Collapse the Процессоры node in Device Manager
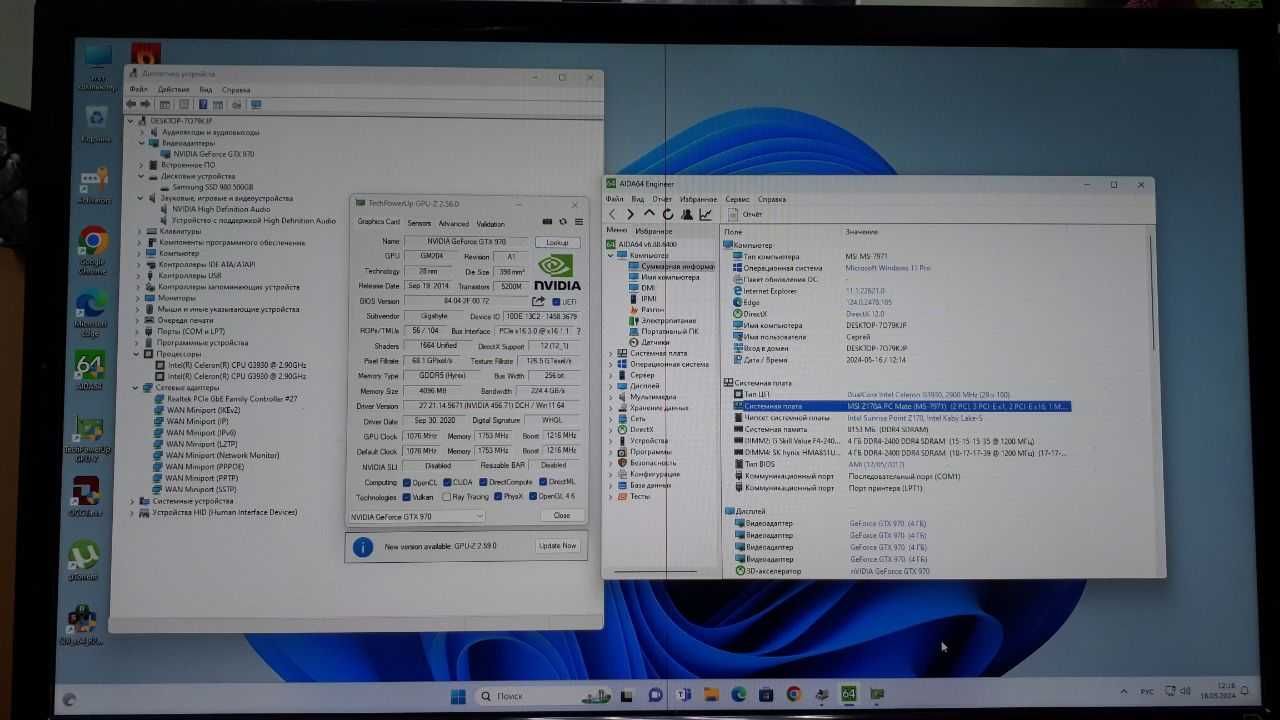 tap(136, 354)
